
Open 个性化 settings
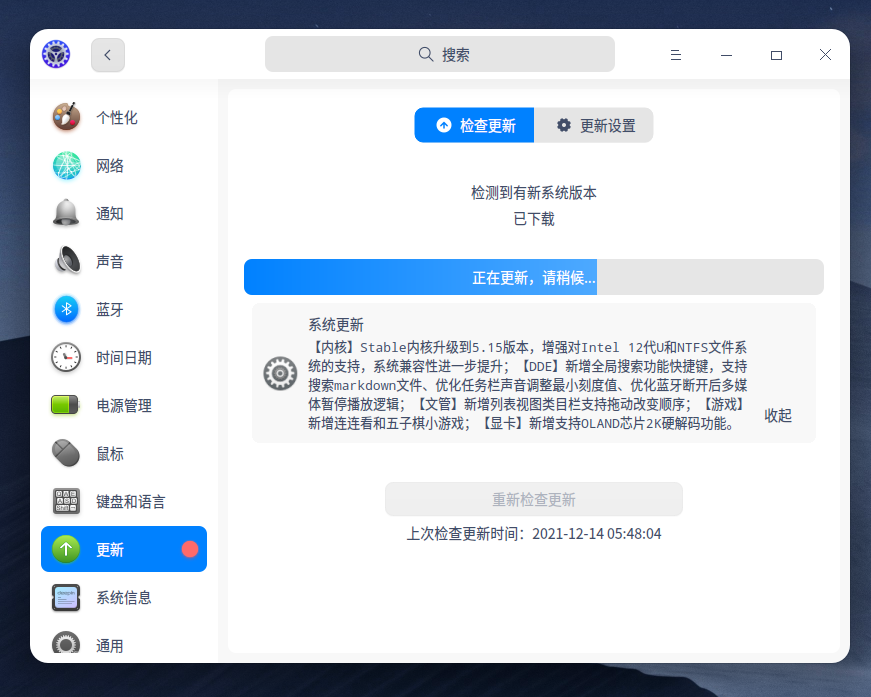(x=124, y=117)
